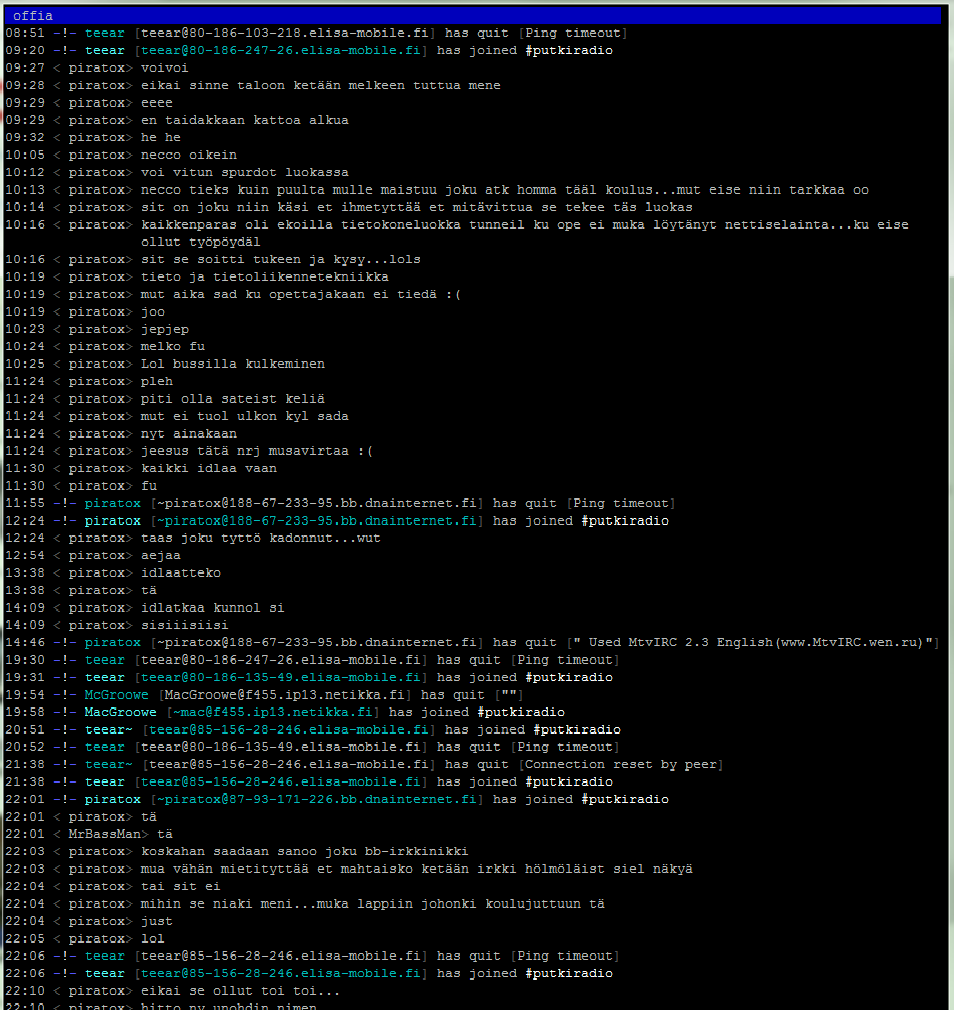This screenshot has width=954, height=1010.
Task: Click the McGroowe nick in the 19:54 quit line
Action: [117, 695]
